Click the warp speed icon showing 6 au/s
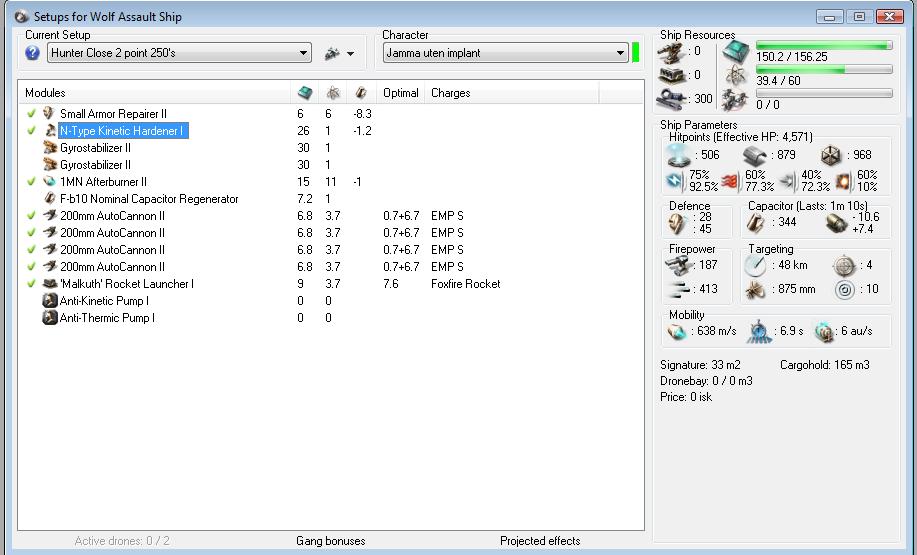 pos(825,332)
